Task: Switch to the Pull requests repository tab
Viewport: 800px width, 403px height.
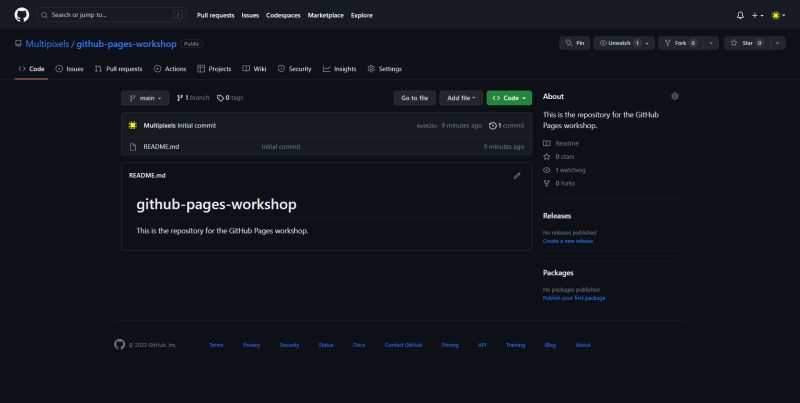Action: coord(118,69)
